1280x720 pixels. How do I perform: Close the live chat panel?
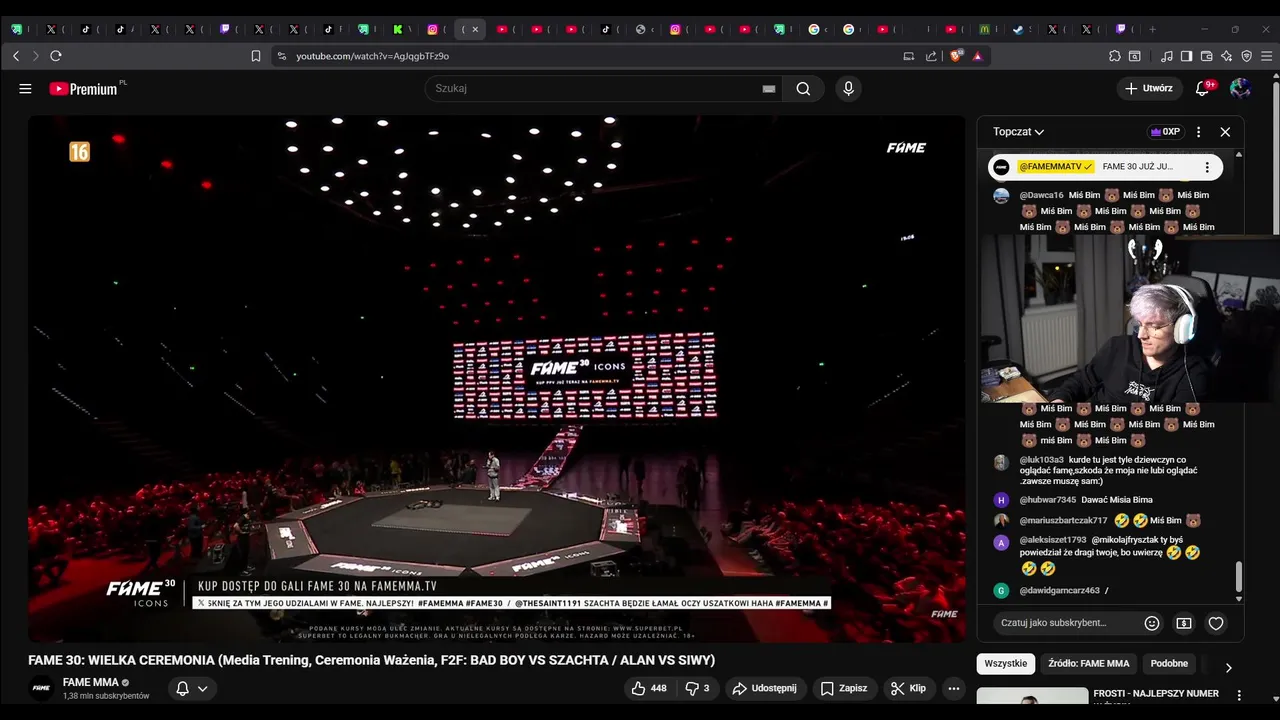(1225, 132)
